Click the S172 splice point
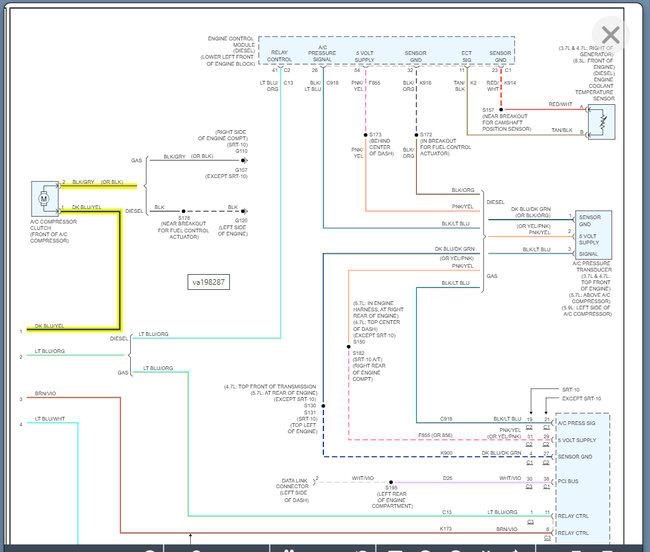 pyautogui.click(x=416, y=134)
